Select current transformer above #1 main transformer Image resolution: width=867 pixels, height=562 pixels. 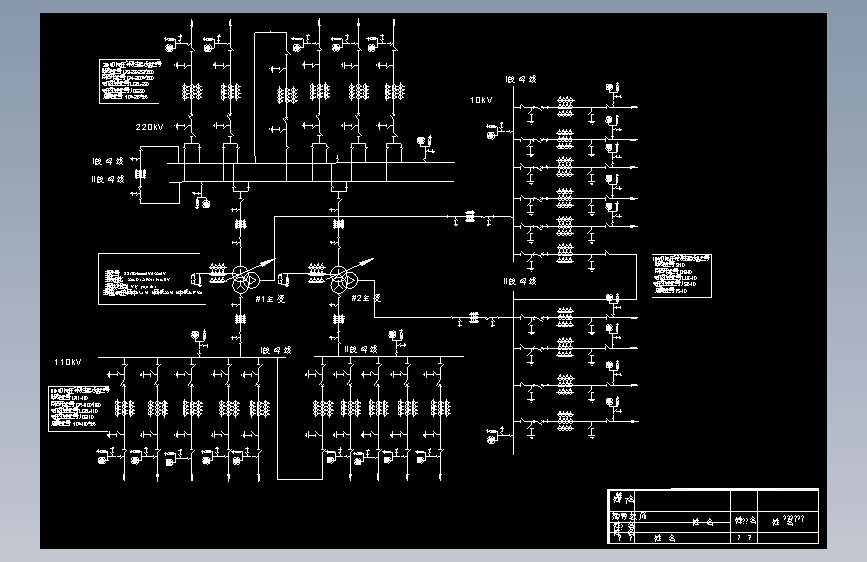pos(240,224)
